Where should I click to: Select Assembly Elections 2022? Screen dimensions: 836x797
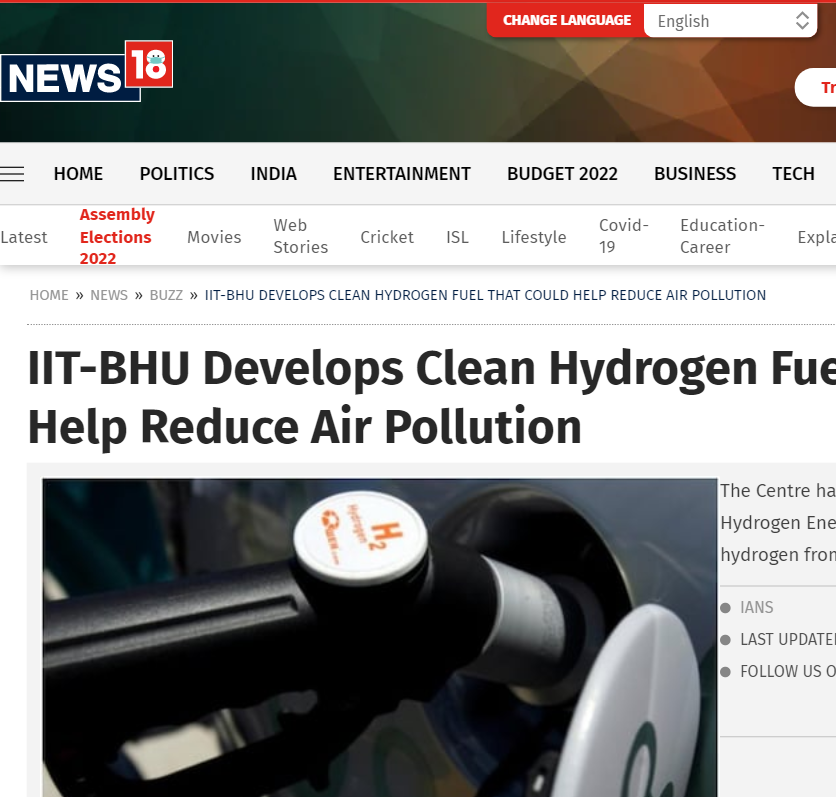coord(117,237)
